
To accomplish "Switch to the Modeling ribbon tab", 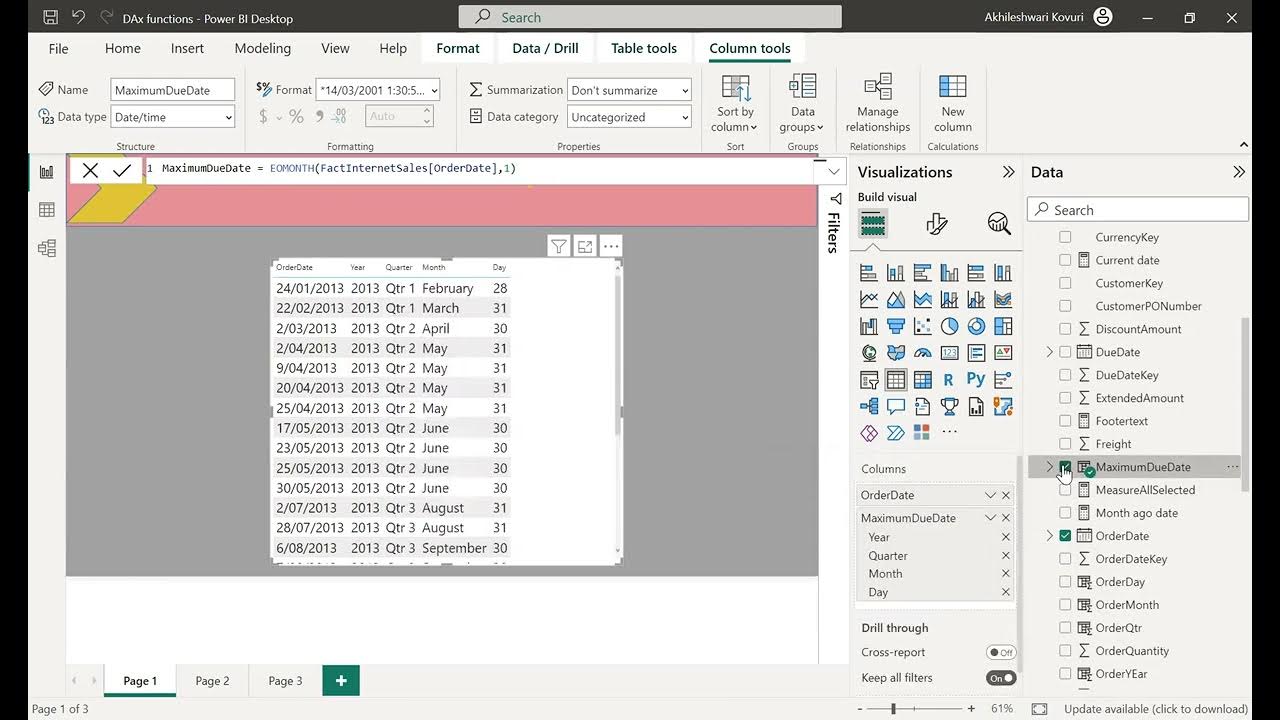I will [263, 48].
